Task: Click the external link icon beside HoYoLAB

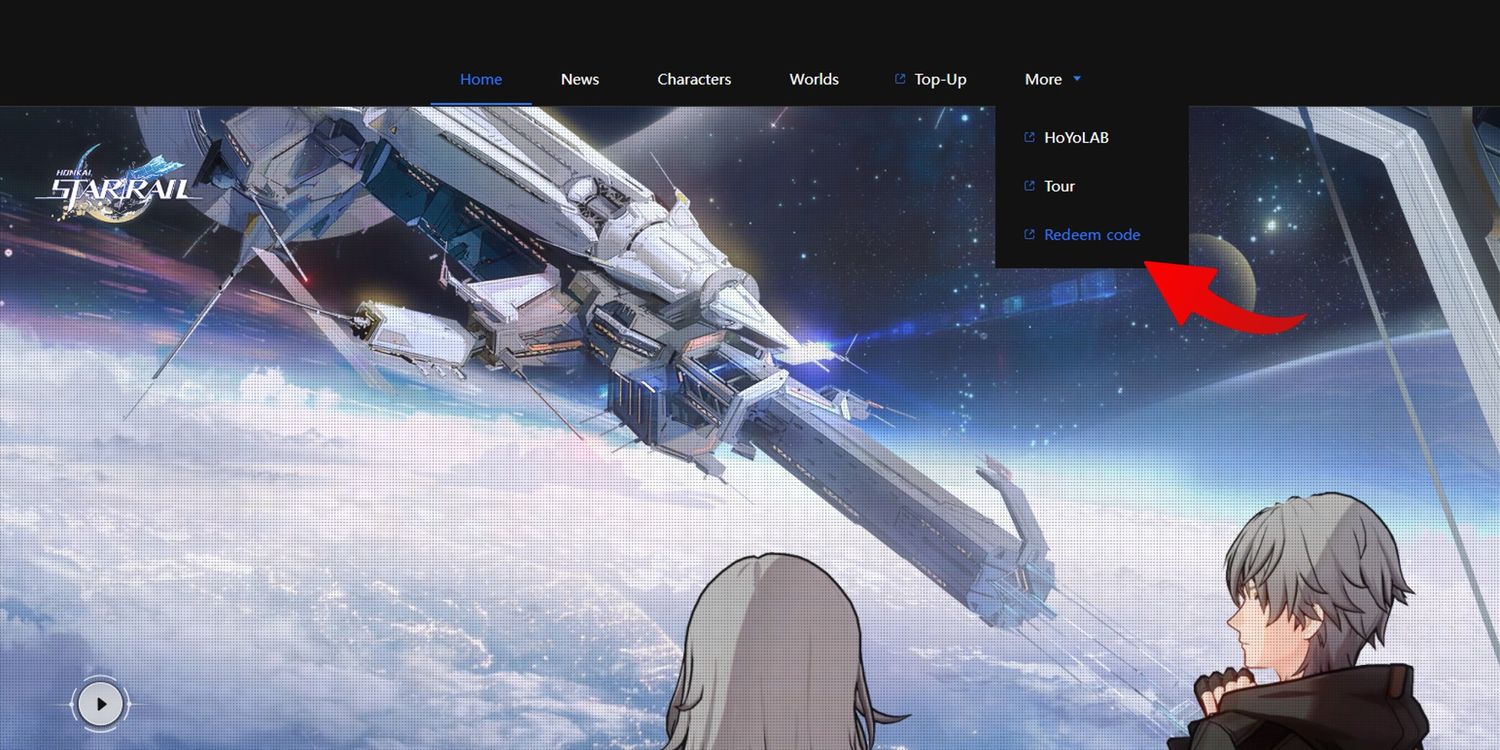Action: tap(1030, 138)
